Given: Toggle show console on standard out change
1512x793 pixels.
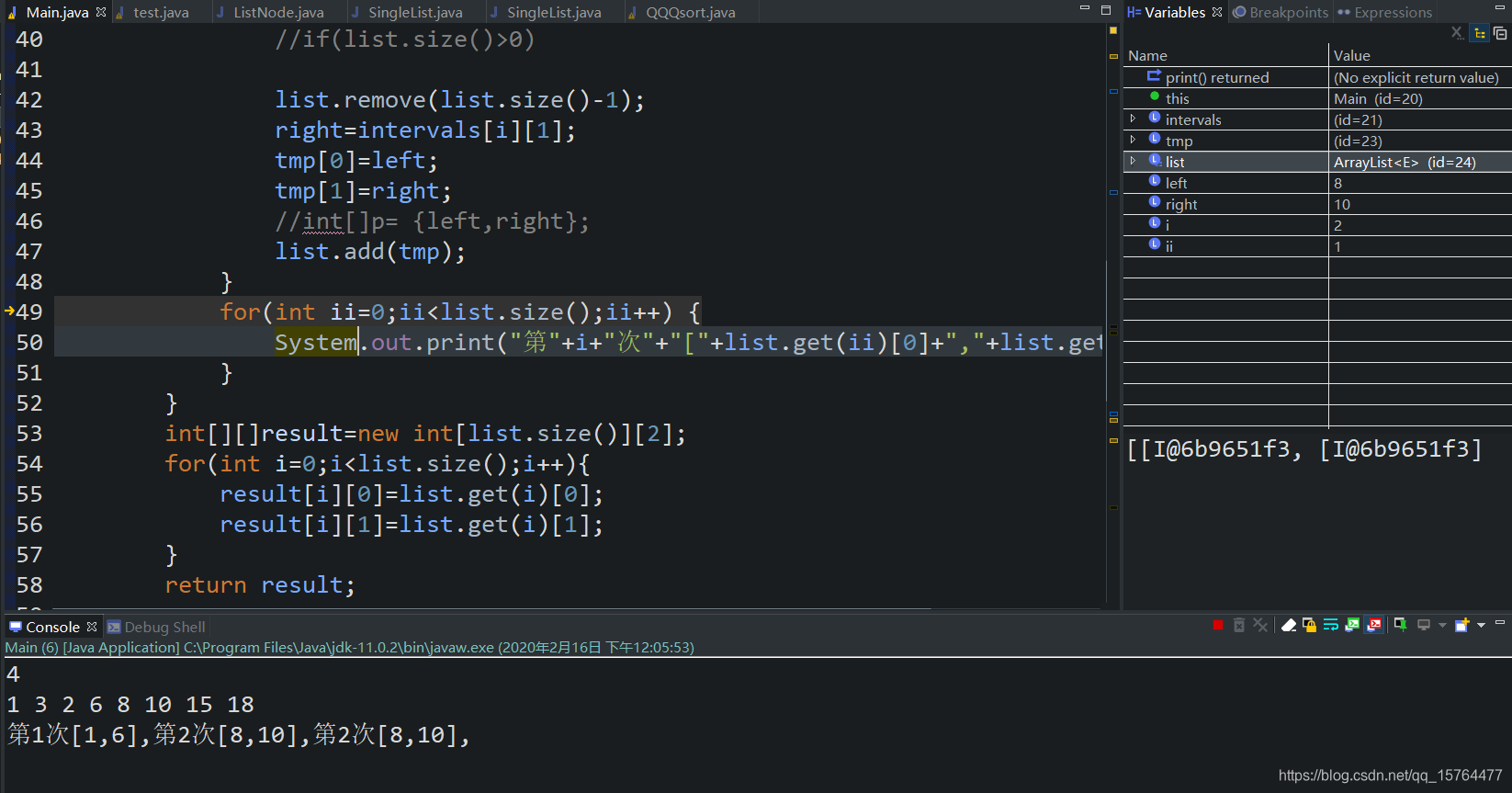Looking at the screenshot, I should tap(1352, 626).
